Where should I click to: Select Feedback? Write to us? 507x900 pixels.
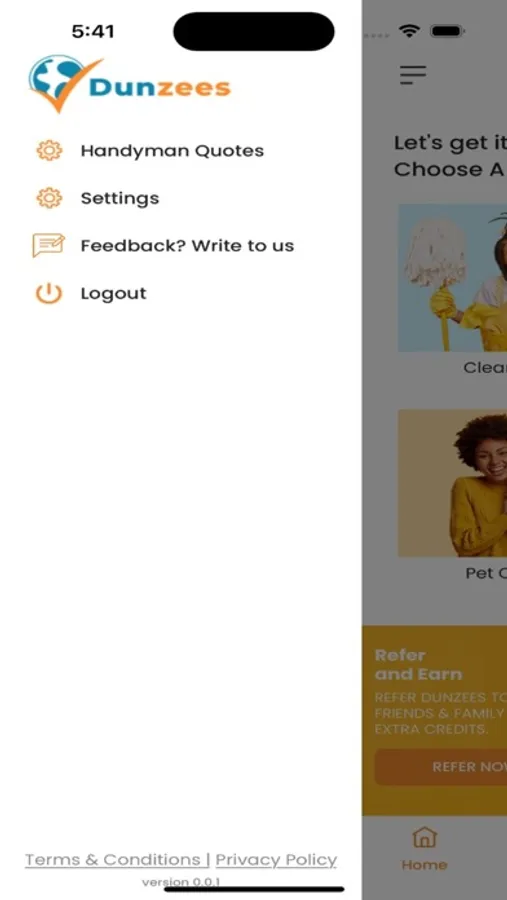point(187,246)
